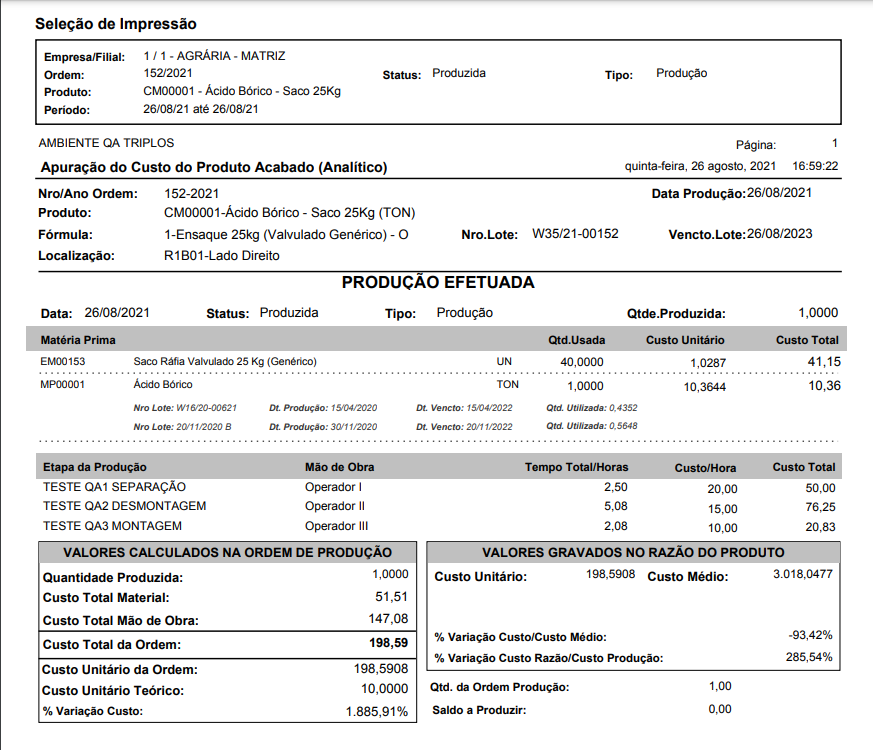
Task: Click order value '152-2021'
Action: click(192, 194)
